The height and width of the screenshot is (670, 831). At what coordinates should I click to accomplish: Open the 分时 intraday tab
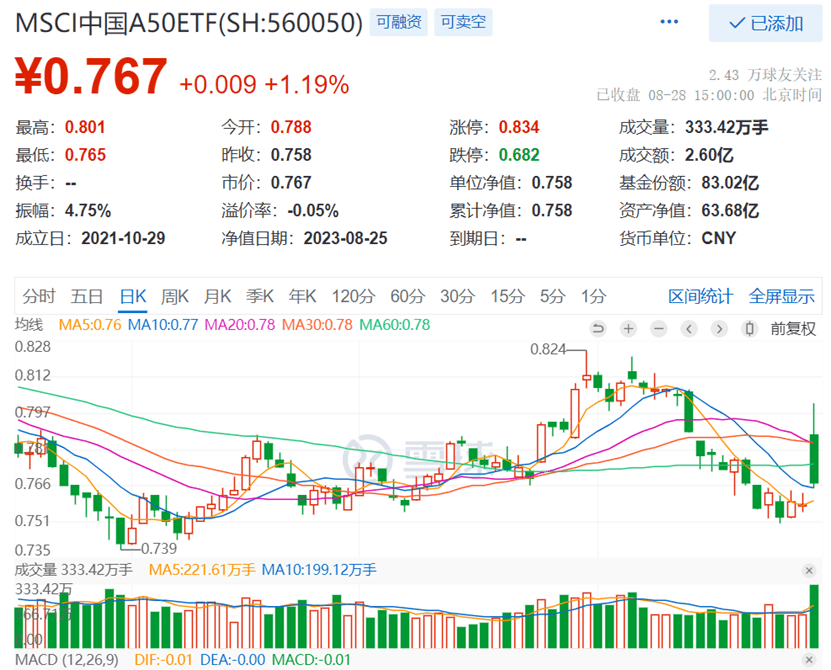point(38,297)
